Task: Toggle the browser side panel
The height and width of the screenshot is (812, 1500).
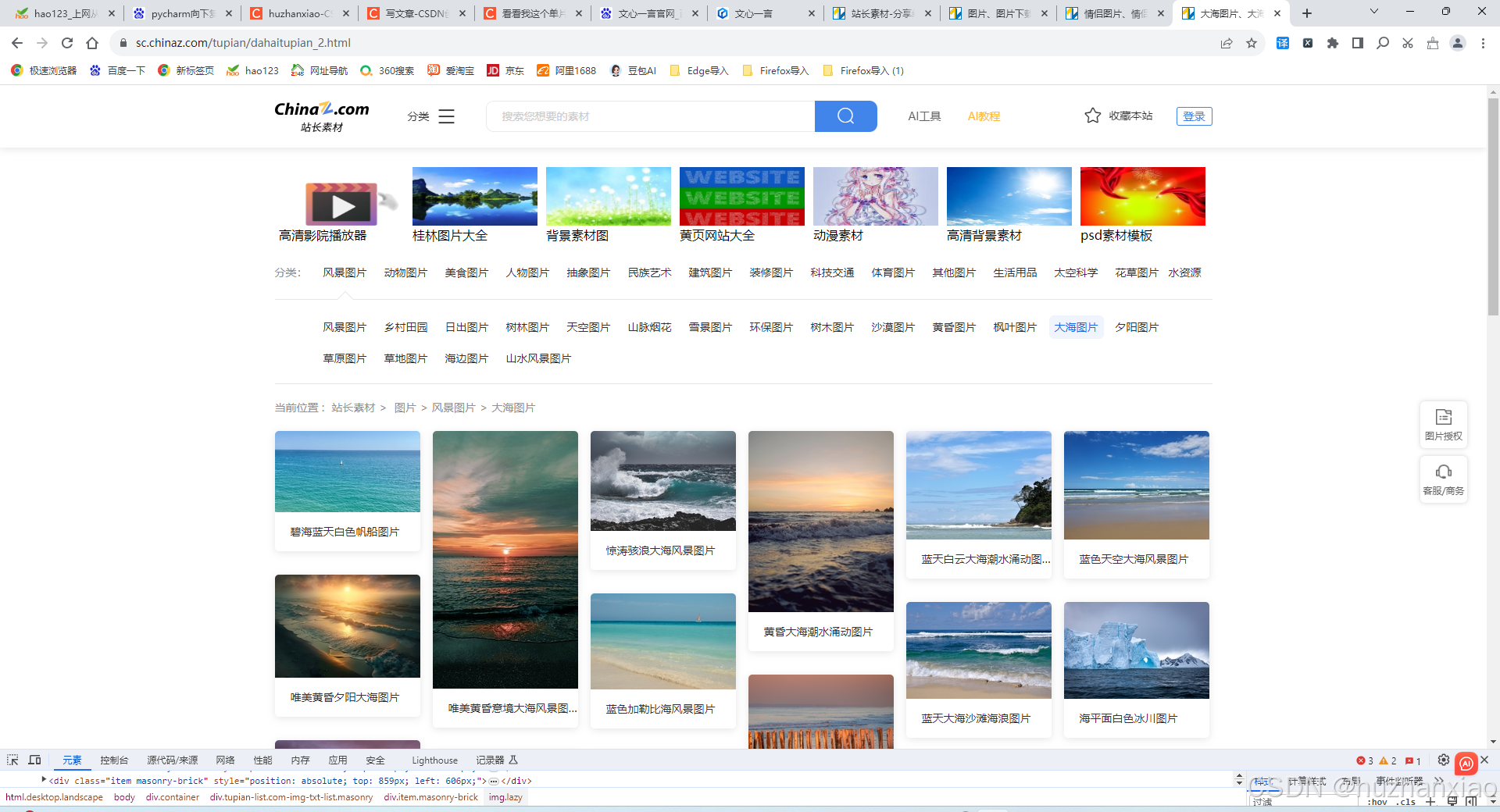Action: point(1358,43)
